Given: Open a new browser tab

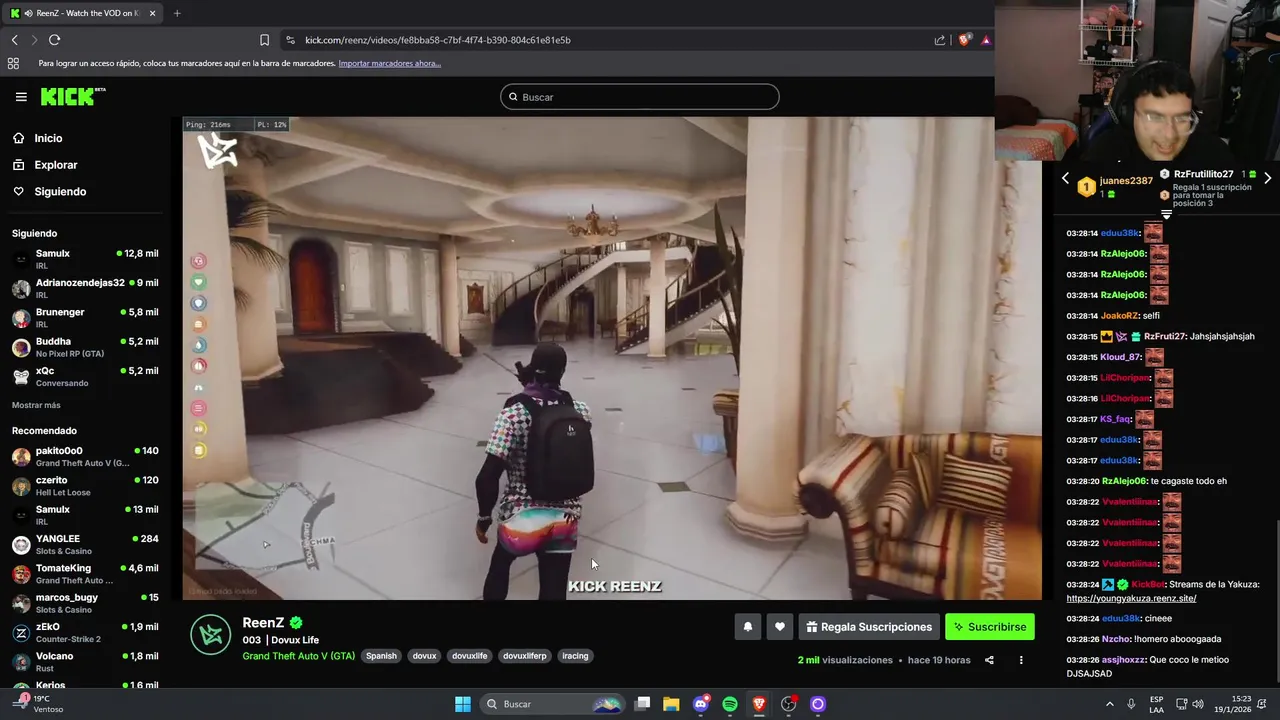Looking at the screenshot, I should pyautogui.click(x=177, y=13).
